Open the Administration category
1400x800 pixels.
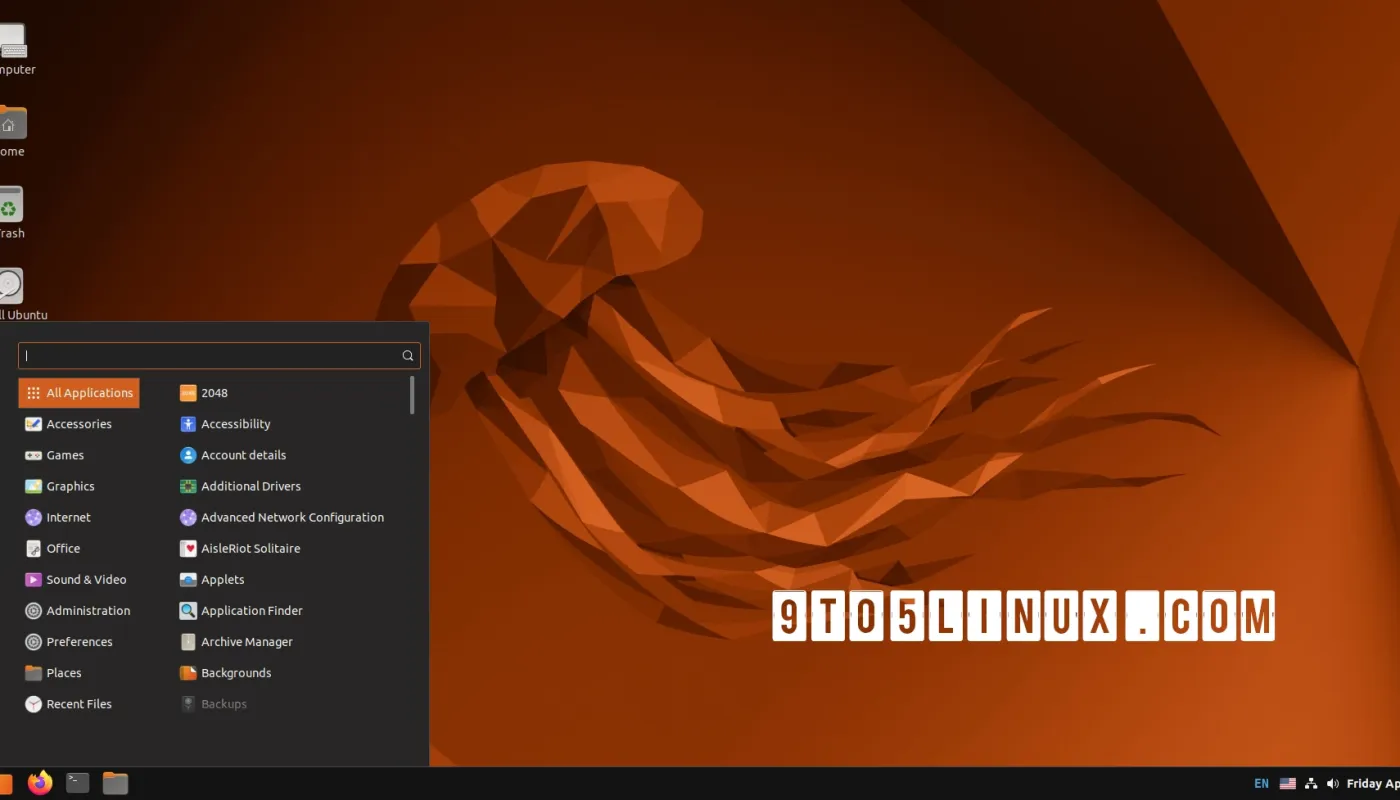click(77, 610)
